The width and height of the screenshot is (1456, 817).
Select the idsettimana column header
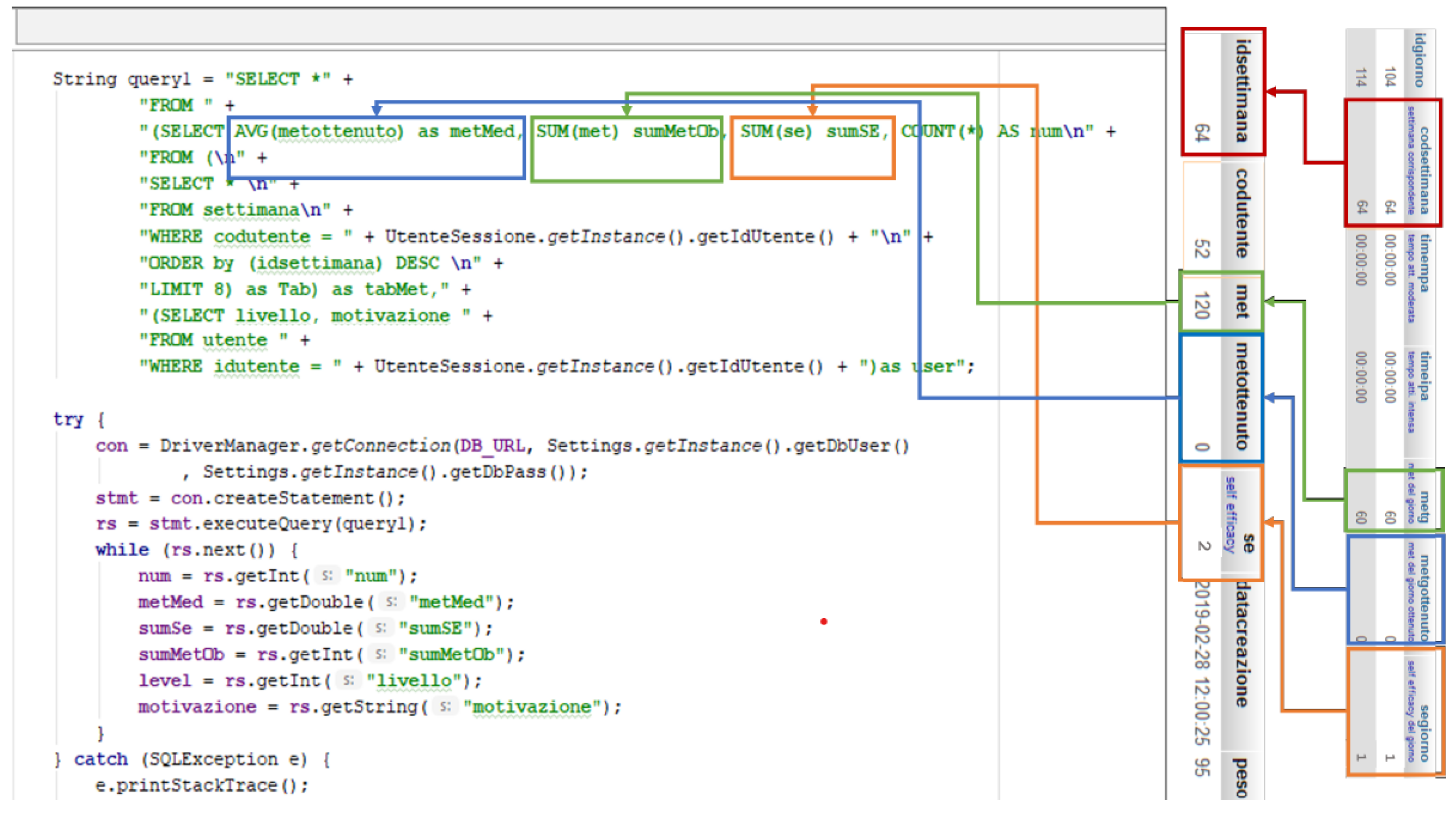(x=1242, y=90)
